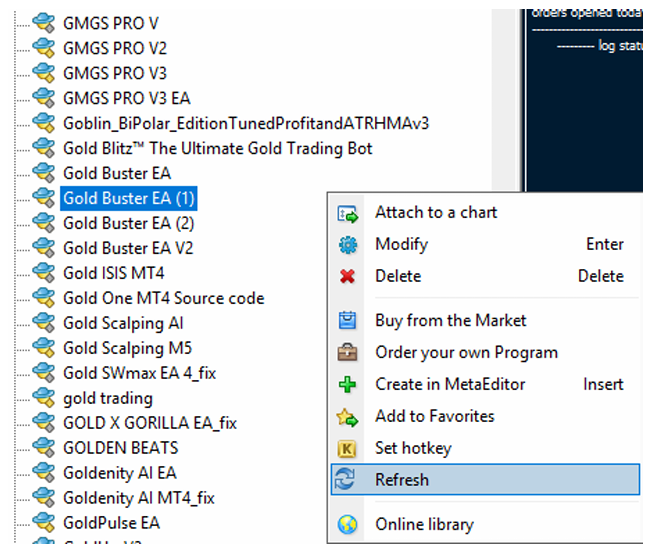Click the expert icon for Gold Buster EA (1)
Image resolution: width=654 pixels, height=558 pixels.
pyautogui.click(x=44, y=198)
